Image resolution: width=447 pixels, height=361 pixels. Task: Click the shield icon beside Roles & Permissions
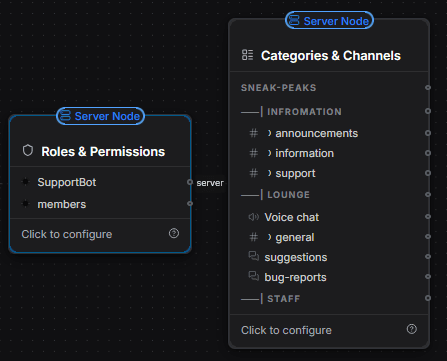[x=28, y=151]
